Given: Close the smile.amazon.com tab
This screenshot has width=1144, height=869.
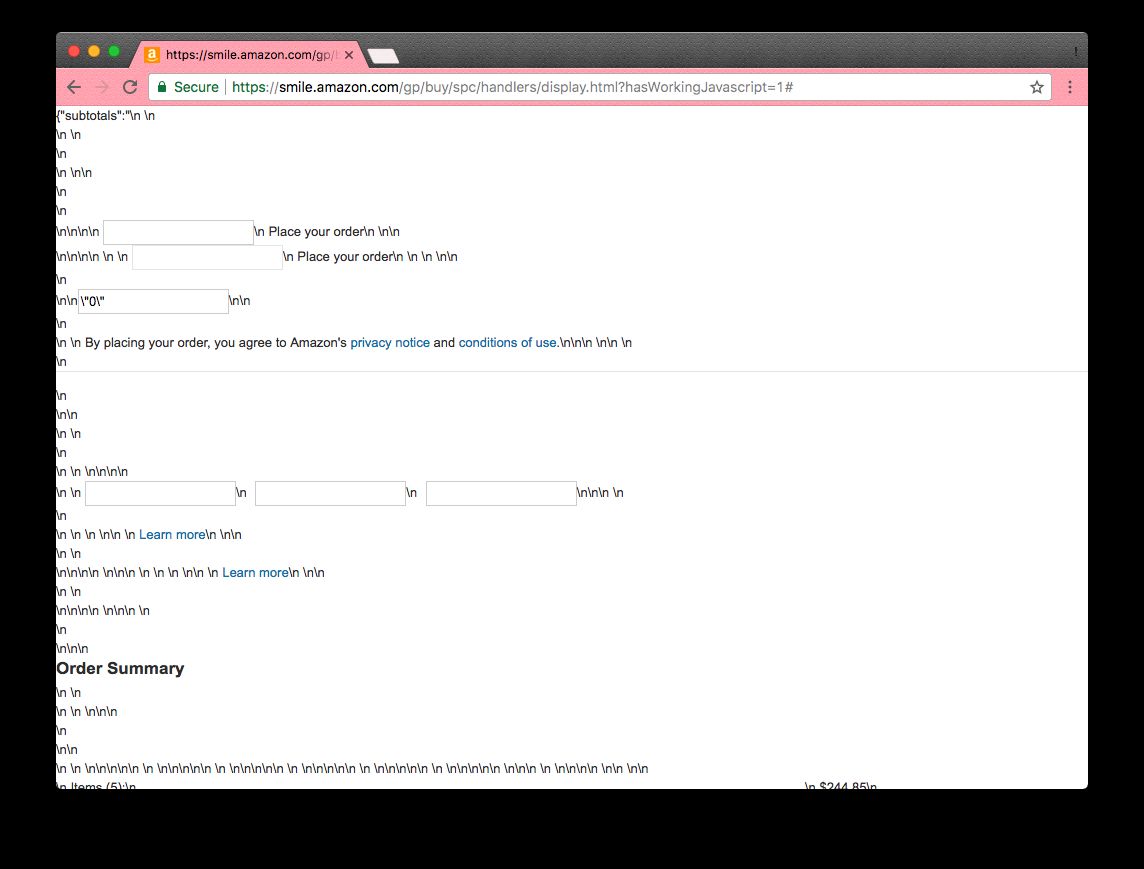Looking at the screenshot, I should point(349,55).
